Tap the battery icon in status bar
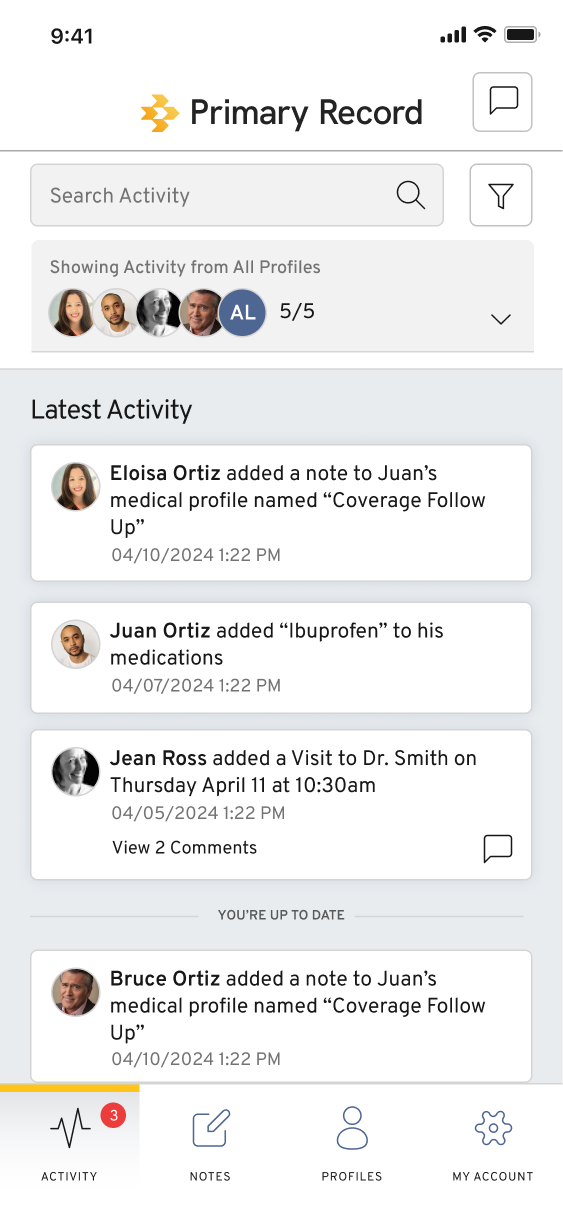Viewport: 563px width, 1218px height. (523, 35)
